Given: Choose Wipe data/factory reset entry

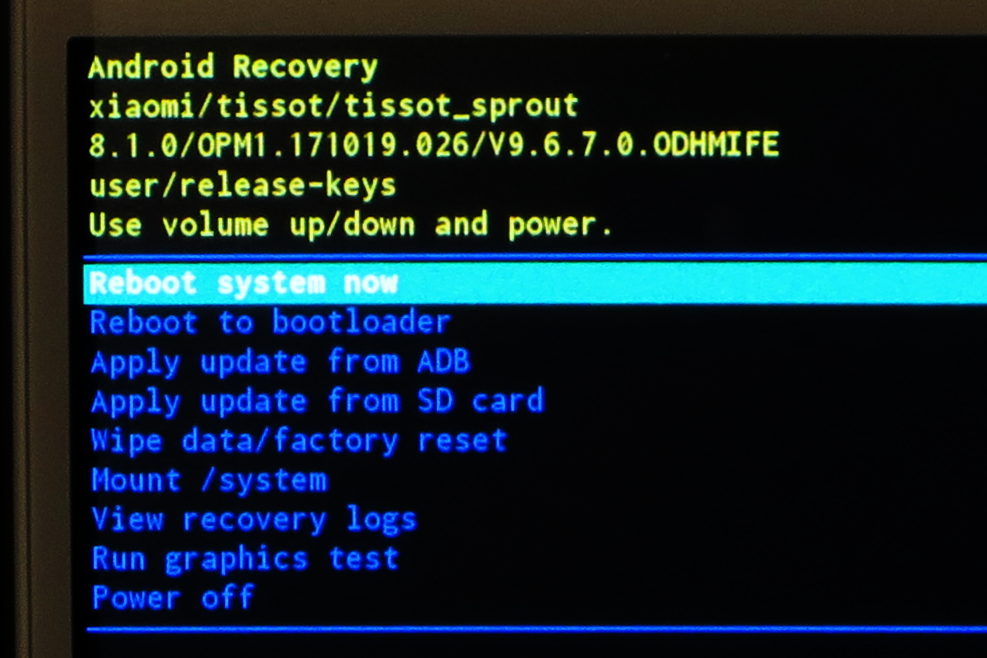Looking at the screenshot, I should click(298, 441).
